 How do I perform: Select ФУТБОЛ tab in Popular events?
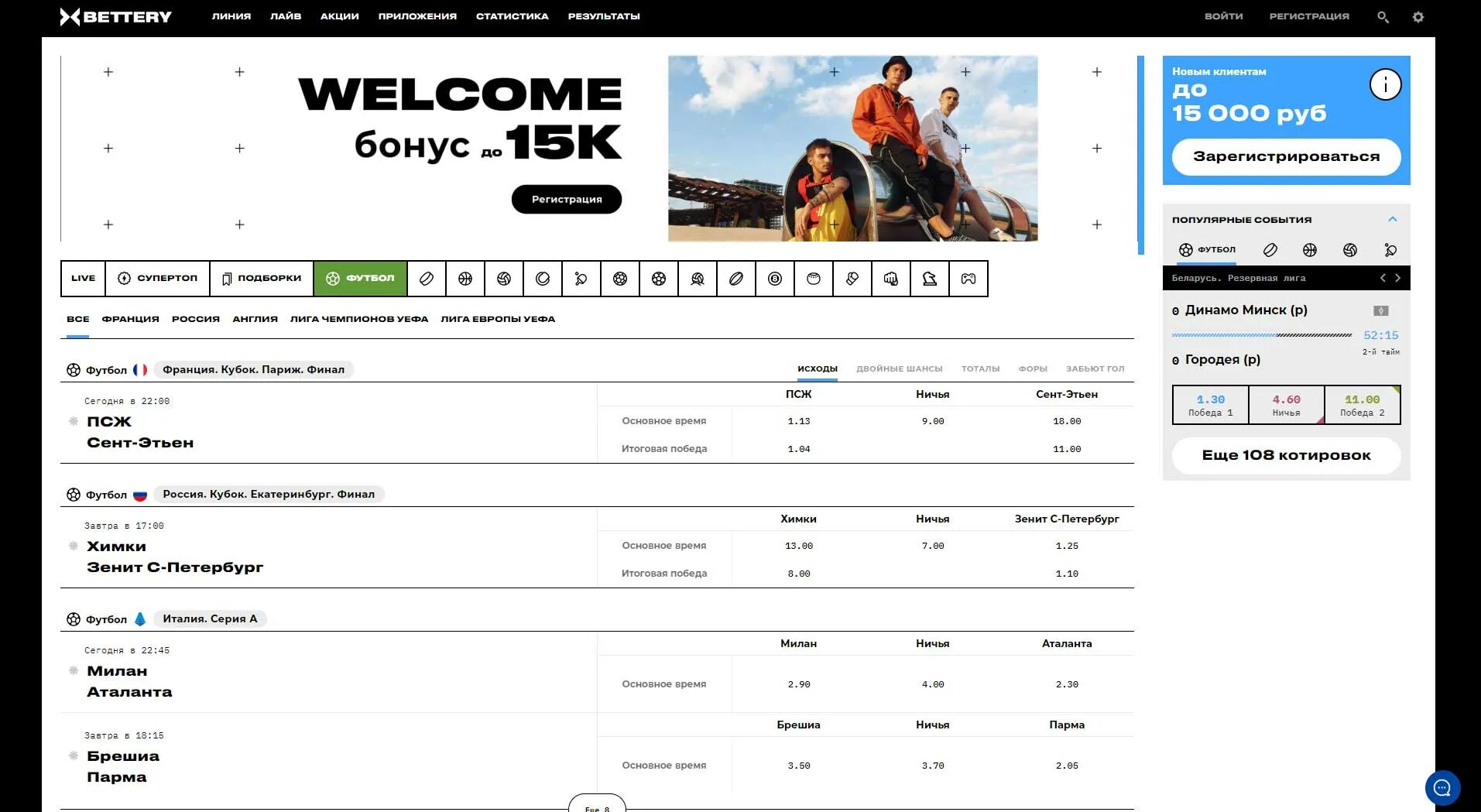coord(1207,249)
